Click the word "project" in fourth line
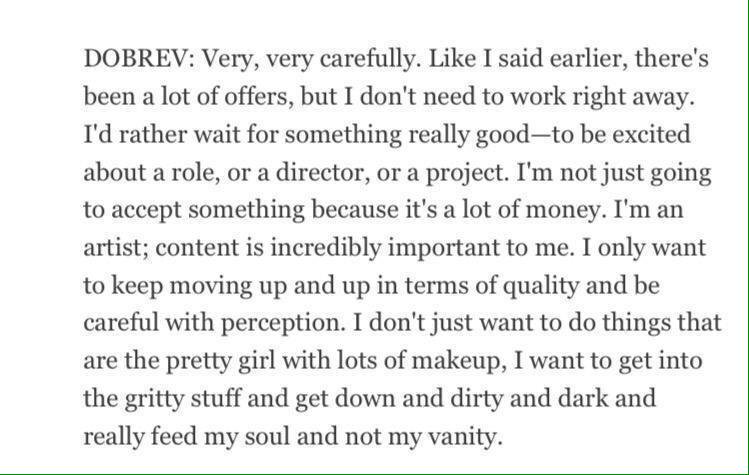 click(x=467, y=174)
